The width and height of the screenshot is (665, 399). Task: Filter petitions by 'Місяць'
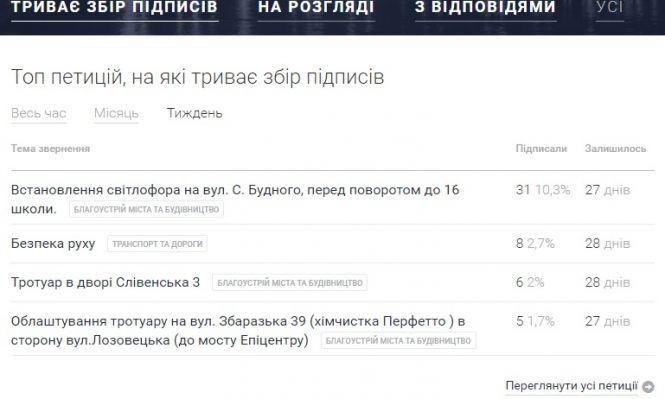click(x=116, y=113)
